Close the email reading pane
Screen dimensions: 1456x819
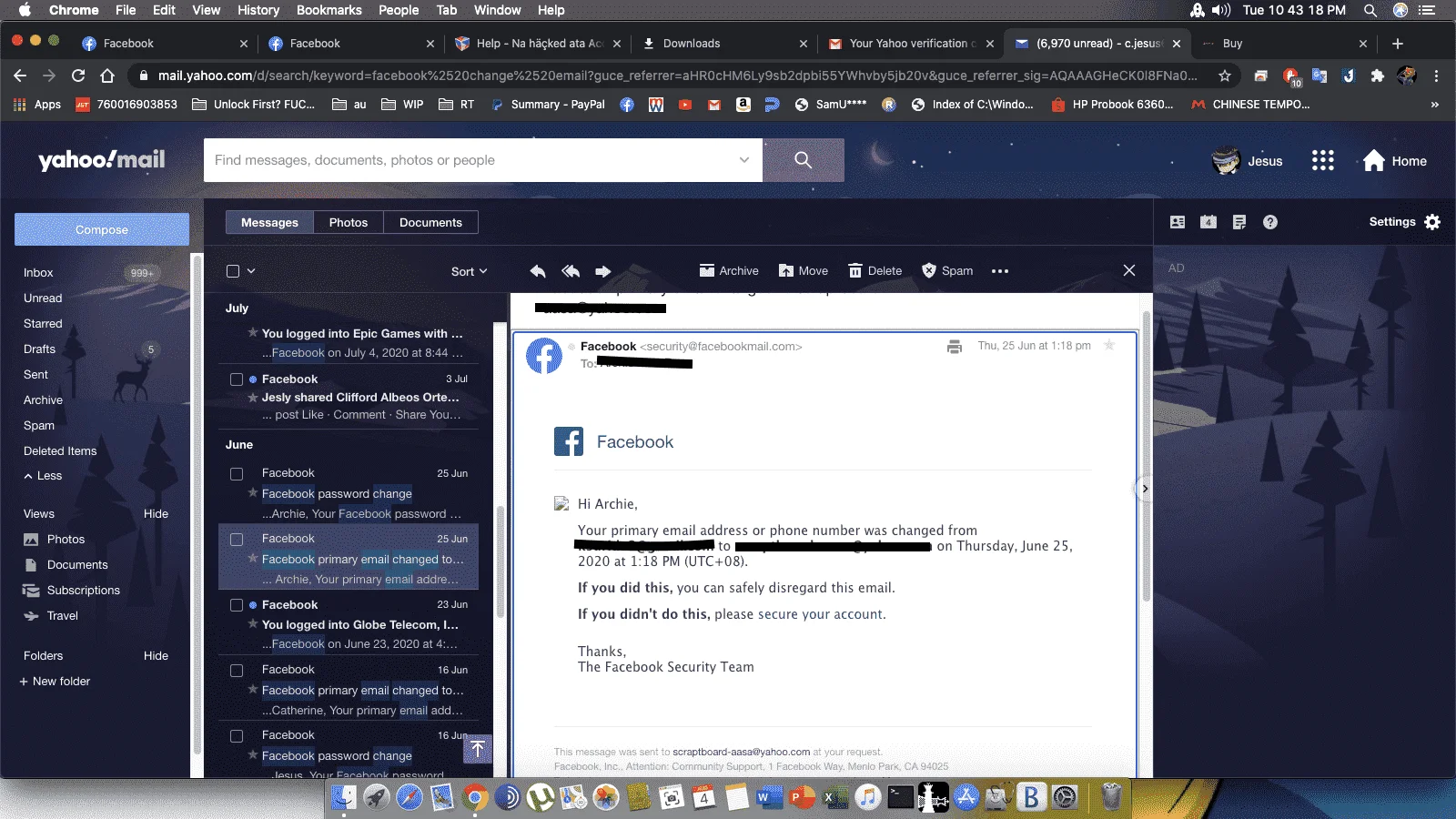1129,270
